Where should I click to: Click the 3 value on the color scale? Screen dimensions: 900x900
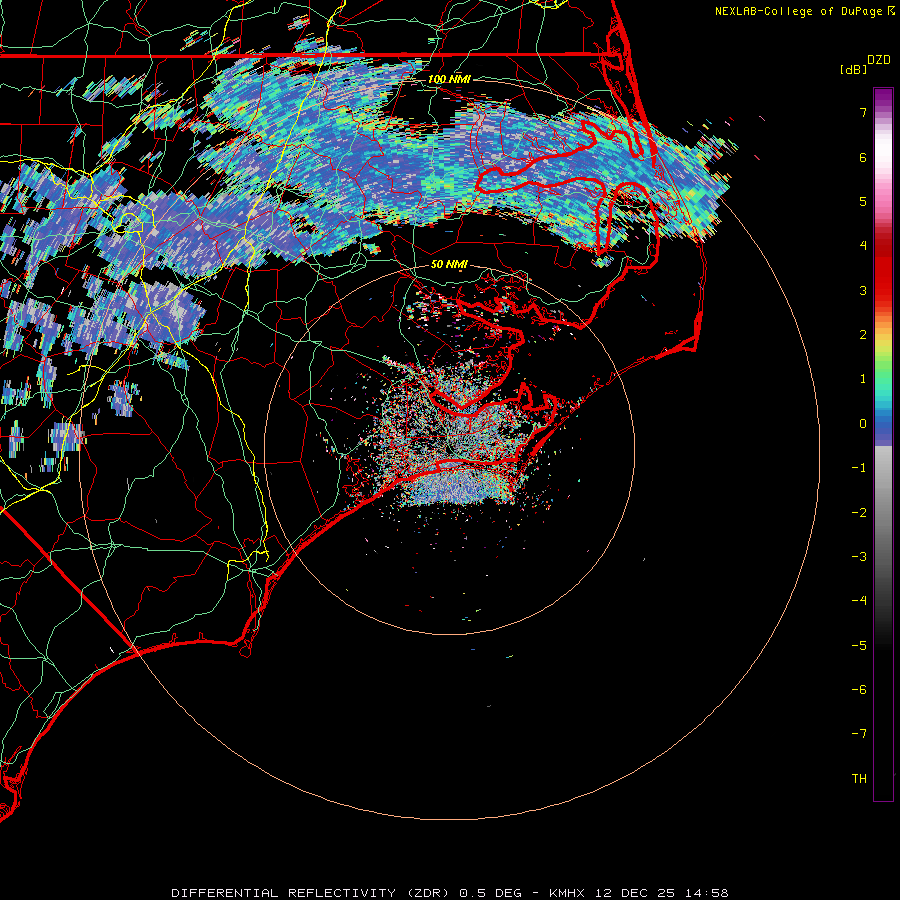(863, 290)
